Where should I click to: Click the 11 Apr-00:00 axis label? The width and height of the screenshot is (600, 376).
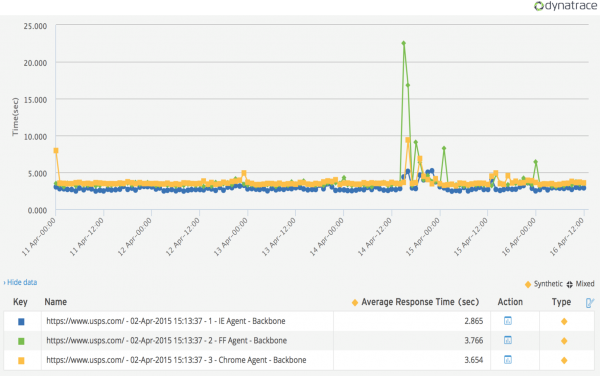coord(39,237)
